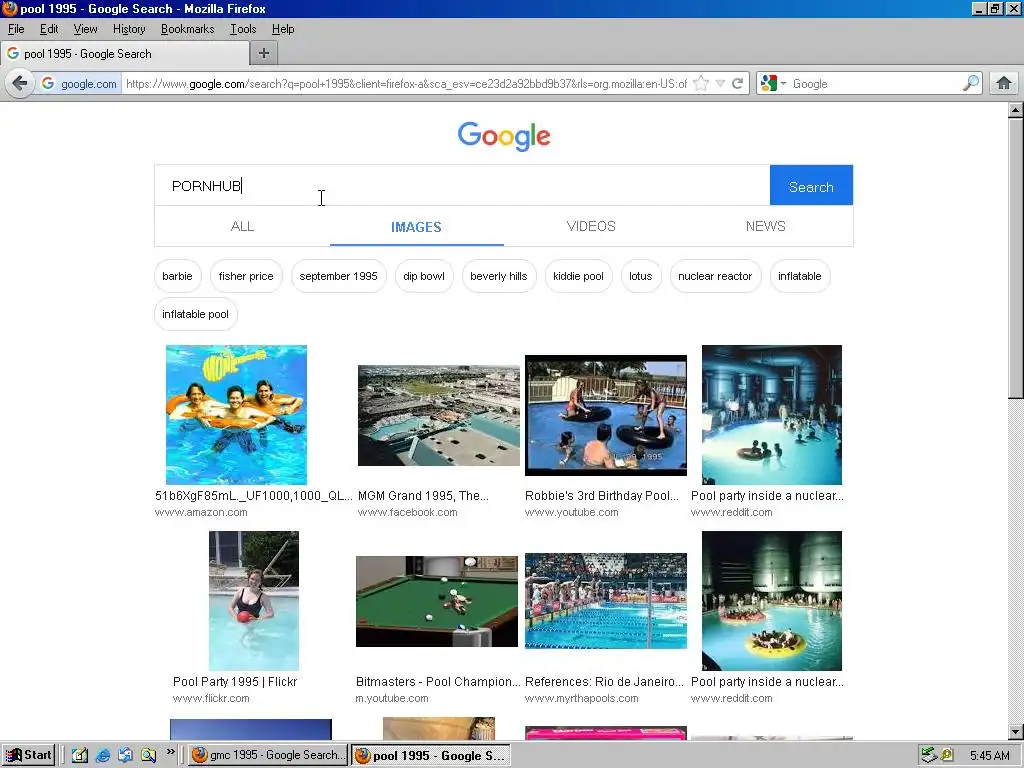Open the Pool Party 1995 Flickr thumbnail
Viewport: 1024px width, 768px height.
tap(254, 601)
